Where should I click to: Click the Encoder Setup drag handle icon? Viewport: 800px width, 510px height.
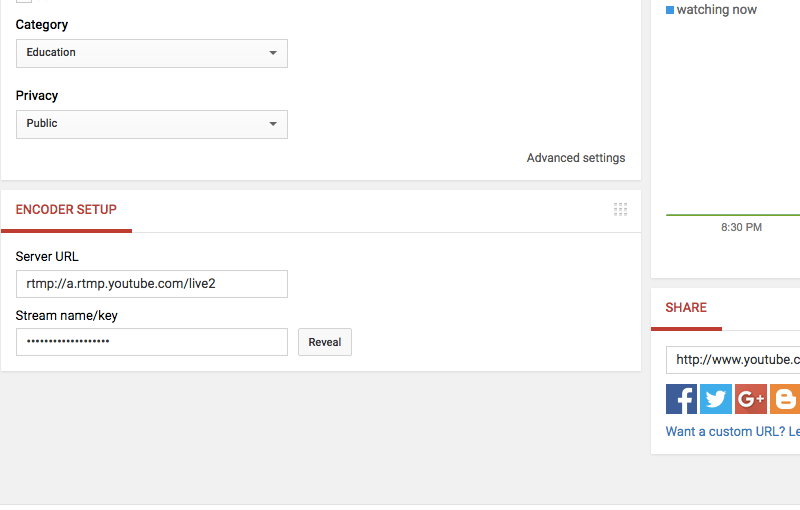(x=620, y=209)
